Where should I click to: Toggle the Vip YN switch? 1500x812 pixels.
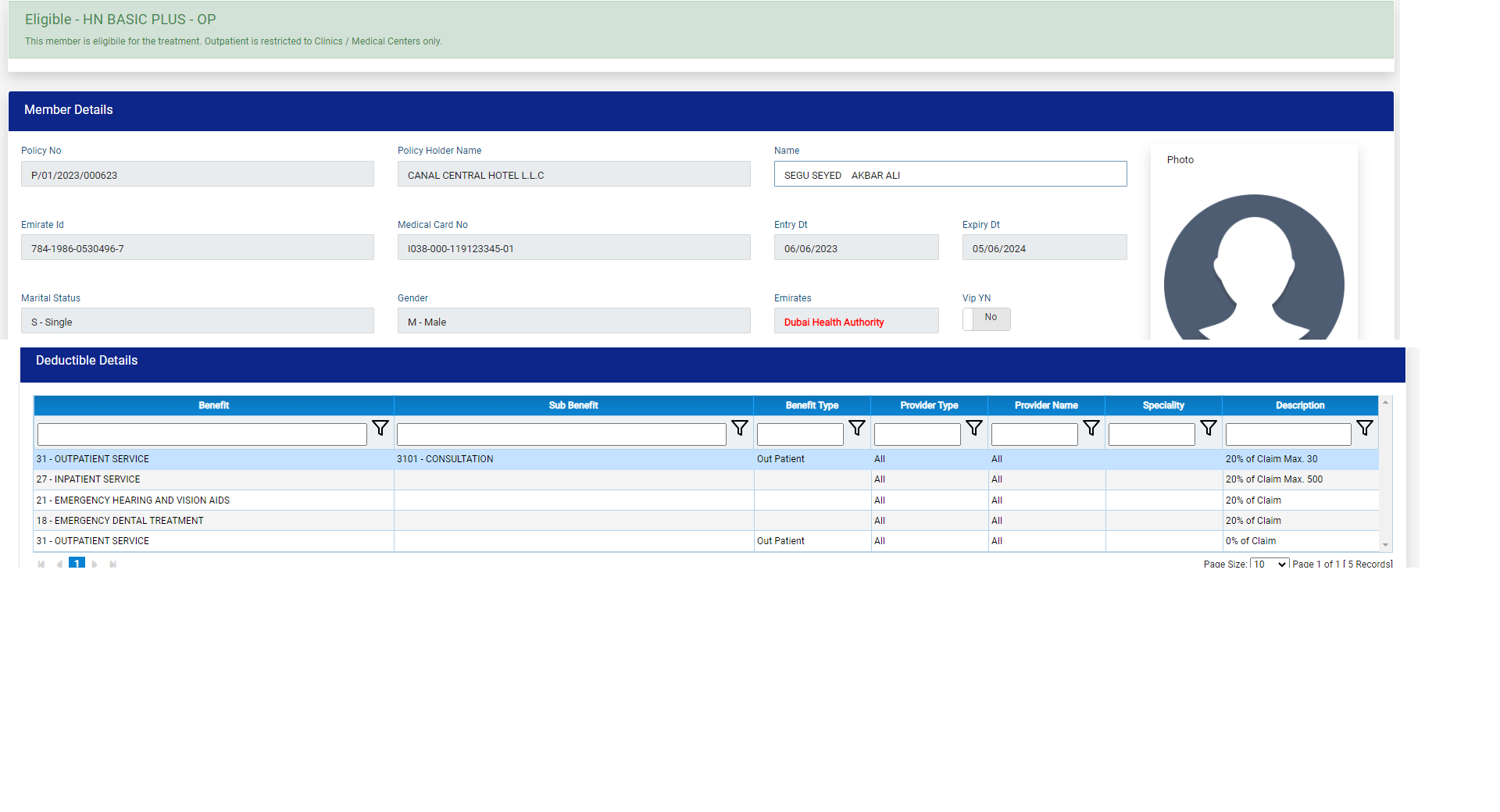(986, 319)
